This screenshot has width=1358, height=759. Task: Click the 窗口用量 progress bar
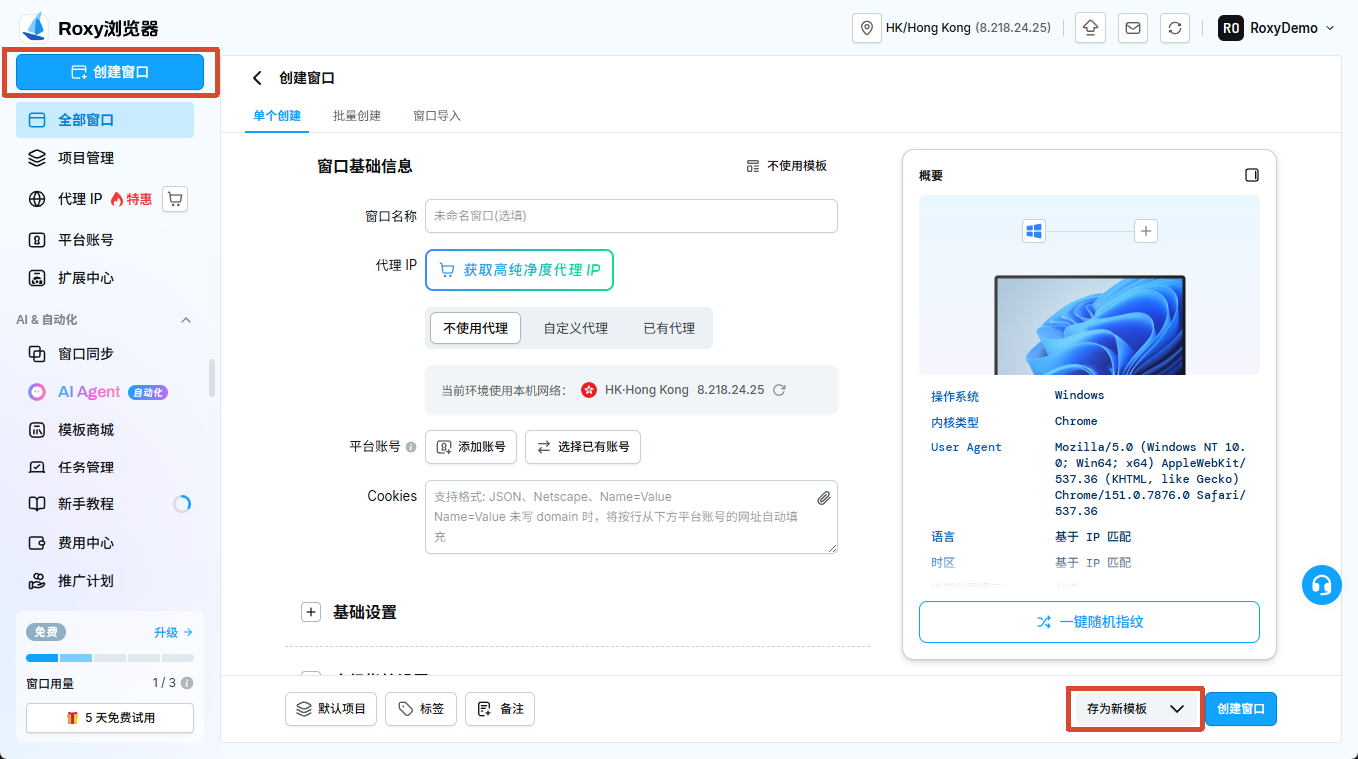(110, 658)
